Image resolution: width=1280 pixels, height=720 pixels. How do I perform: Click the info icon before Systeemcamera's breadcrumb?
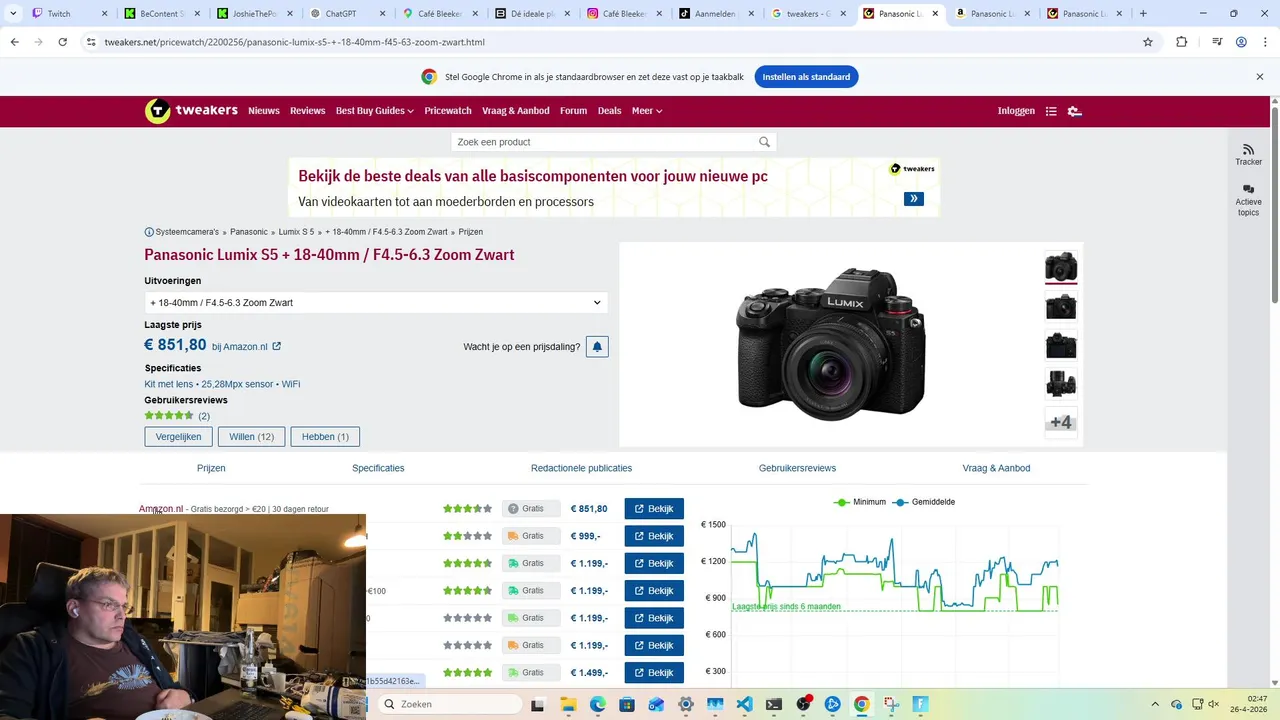[x=149, y=232]
